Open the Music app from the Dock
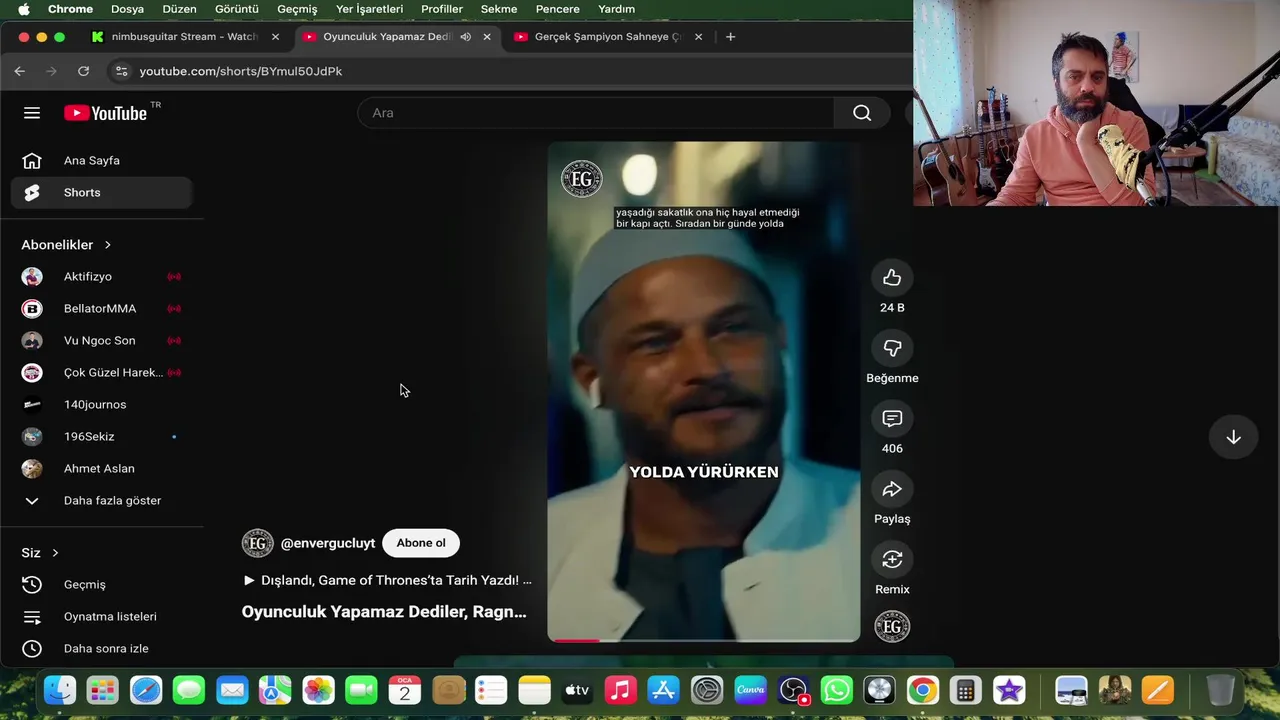Viewport: 1280px width, 720px height. pos(621,690)
